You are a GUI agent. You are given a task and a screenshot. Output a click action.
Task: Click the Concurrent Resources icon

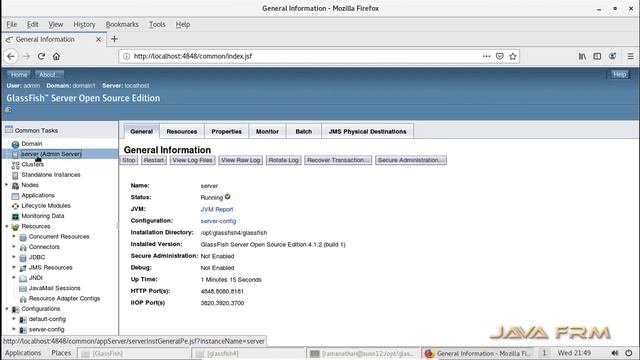click(x=23, y=237)
